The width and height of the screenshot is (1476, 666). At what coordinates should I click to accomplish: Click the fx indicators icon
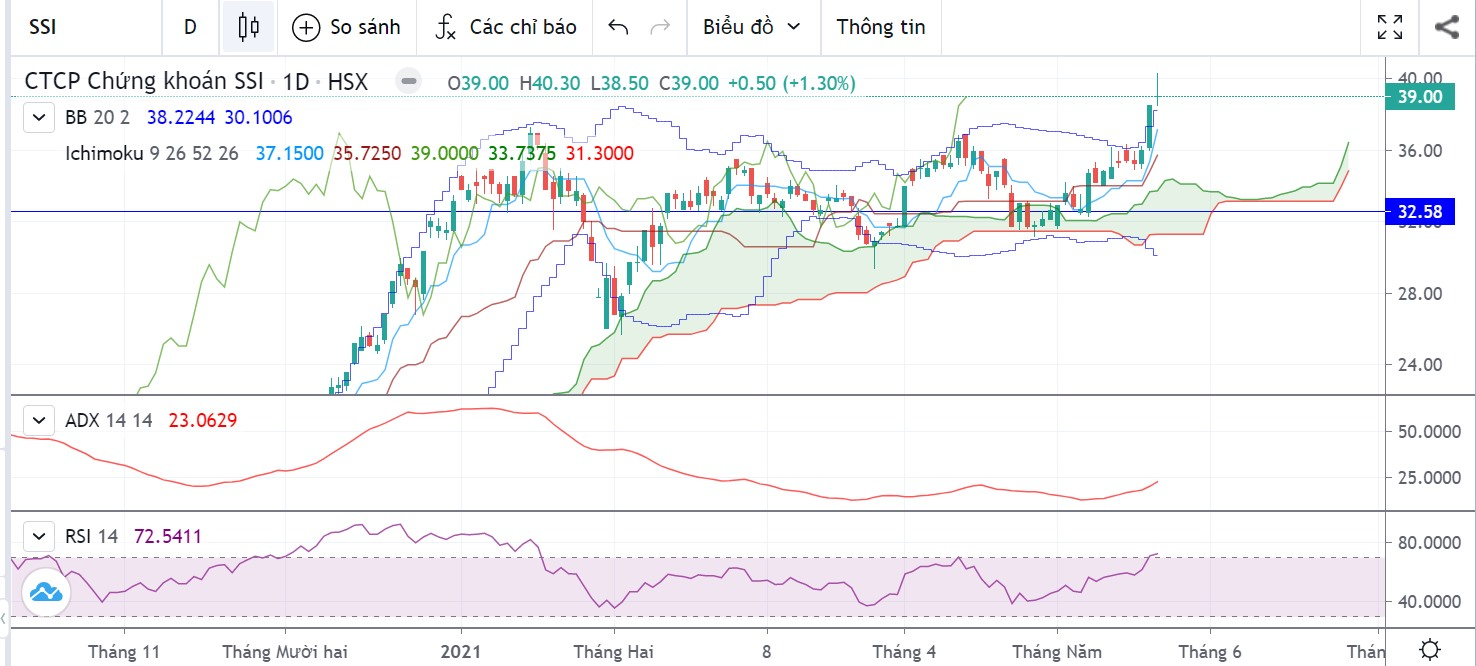[x=446, y=27]
